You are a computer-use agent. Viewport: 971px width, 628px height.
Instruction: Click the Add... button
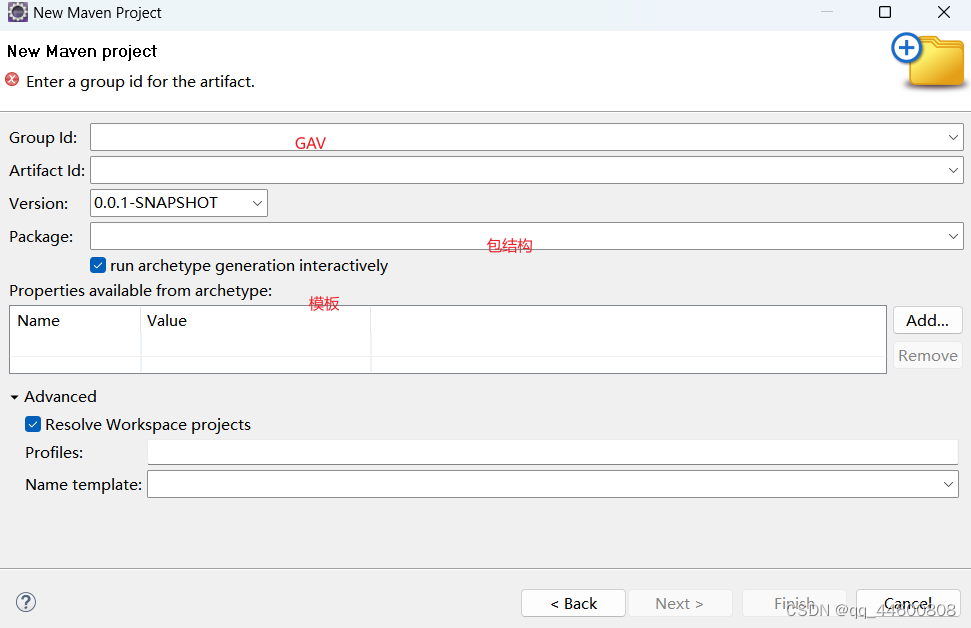click(927, 321)
